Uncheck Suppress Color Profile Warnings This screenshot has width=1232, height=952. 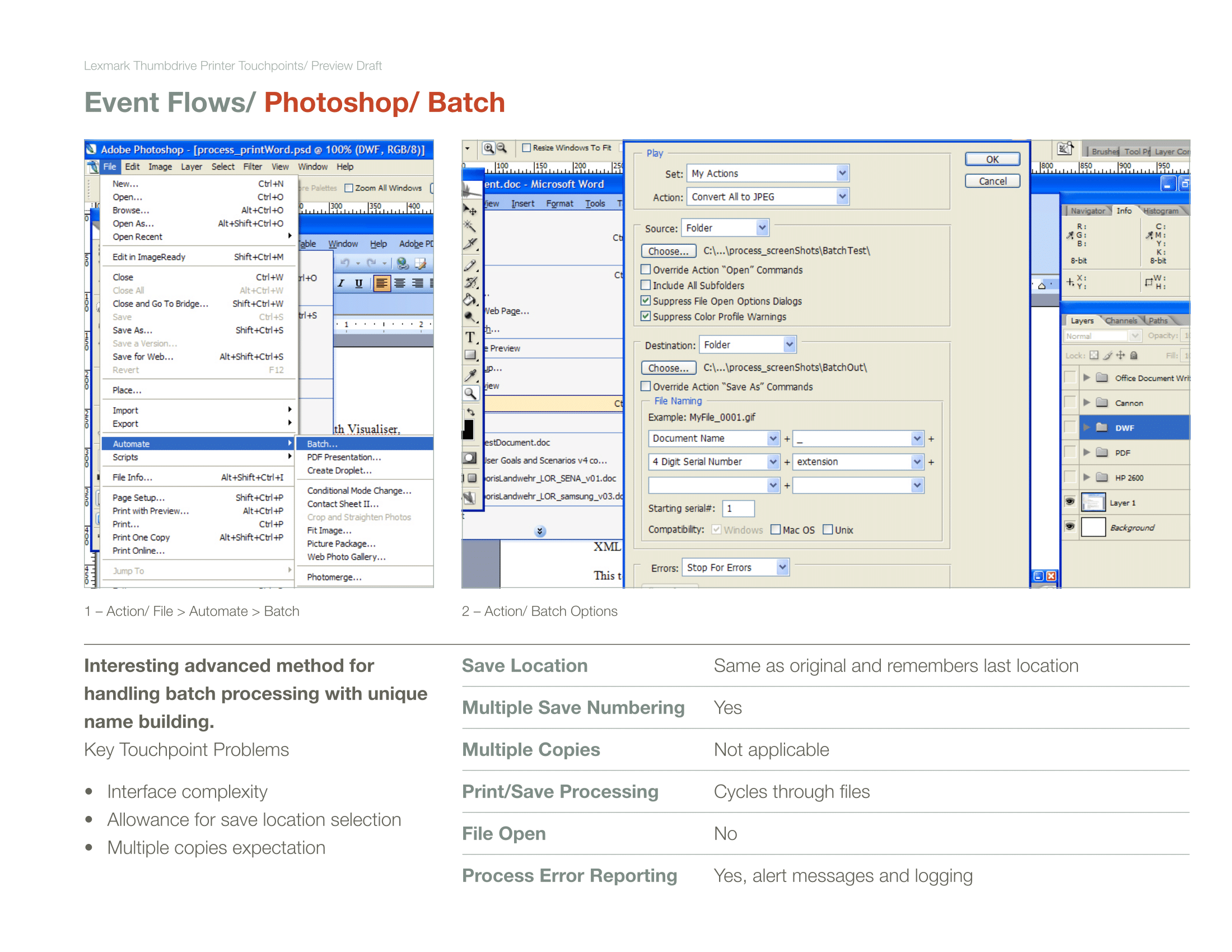[646, 316]
